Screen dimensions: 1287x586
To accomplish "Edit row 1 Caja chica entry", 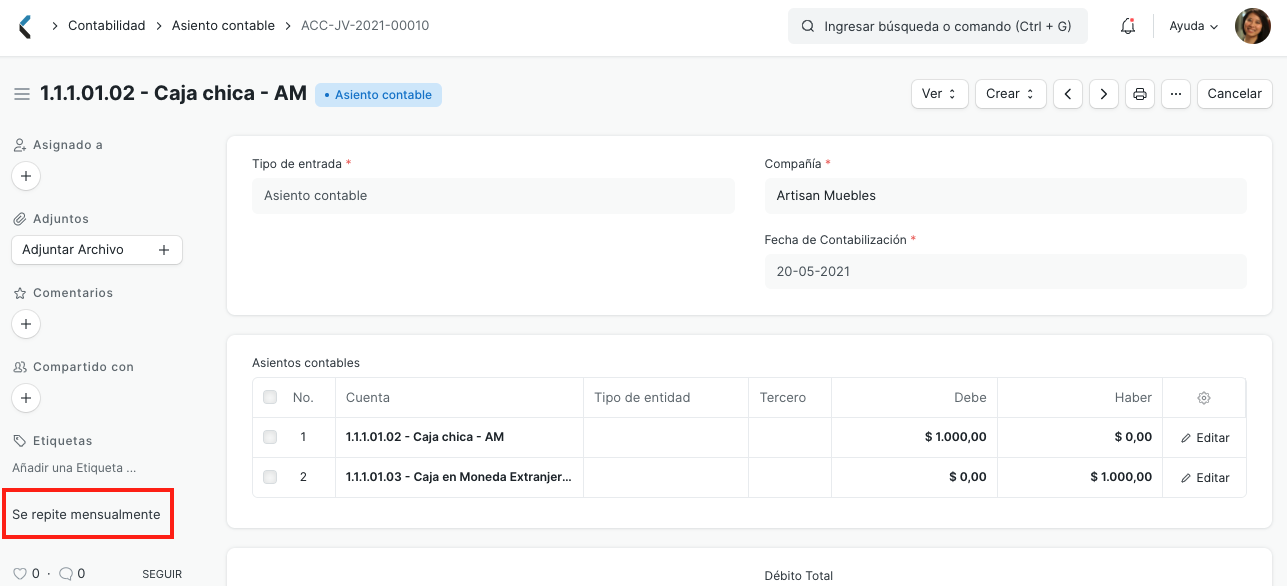I will click(1205, 438).
